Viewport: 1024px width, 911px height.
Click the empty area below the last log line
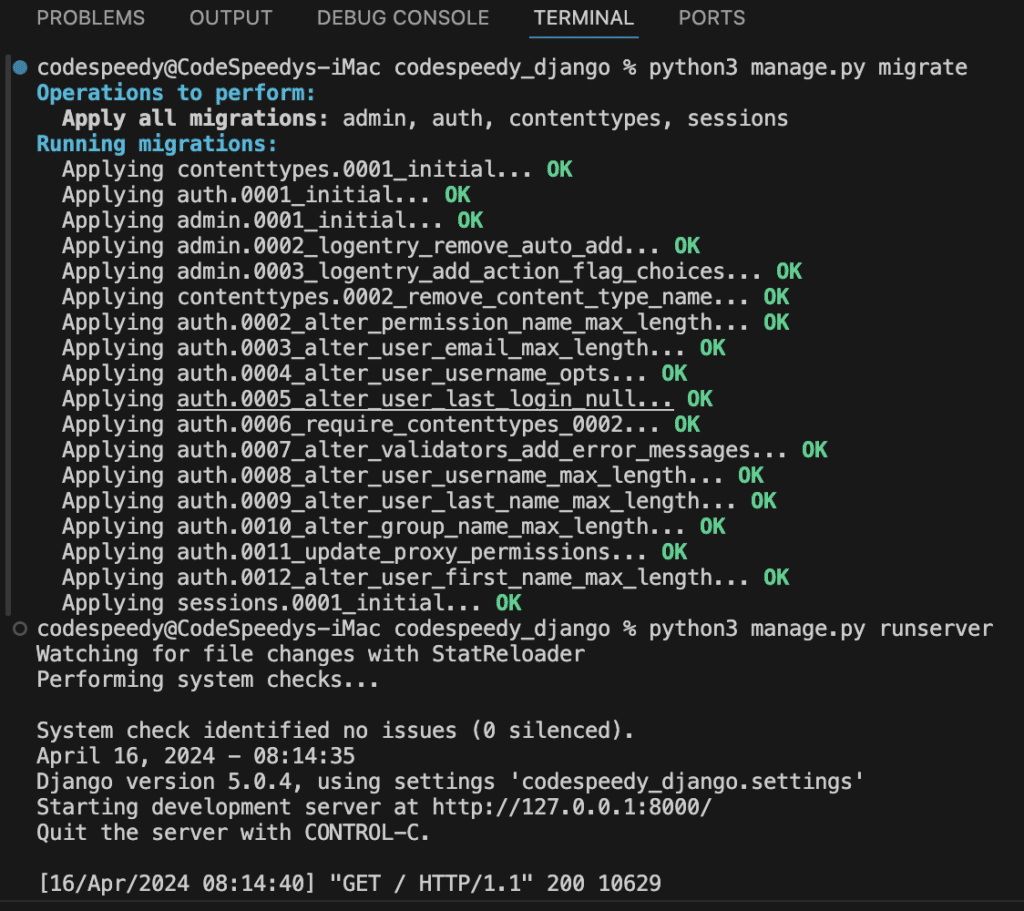500,905
